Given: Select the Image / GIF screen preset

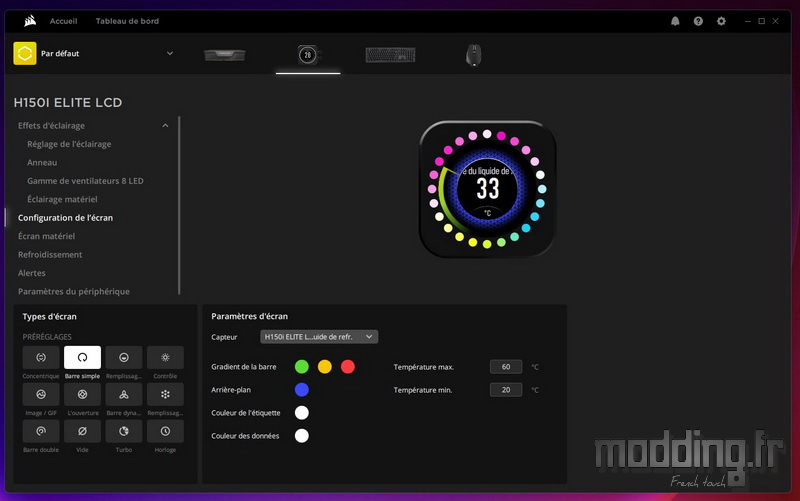Looking at the screenshot, I should [41, 394].
